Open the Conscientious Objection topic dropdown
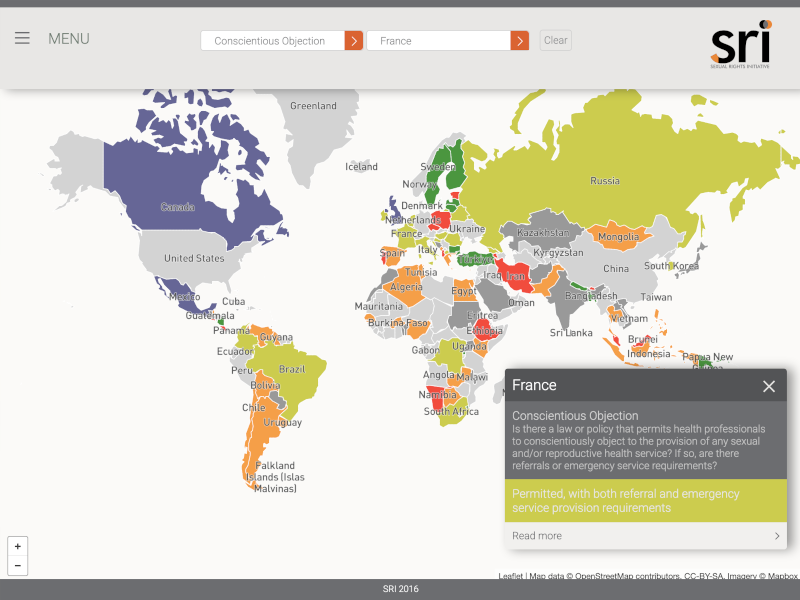800x600 pixels. [x=272, y=41]
